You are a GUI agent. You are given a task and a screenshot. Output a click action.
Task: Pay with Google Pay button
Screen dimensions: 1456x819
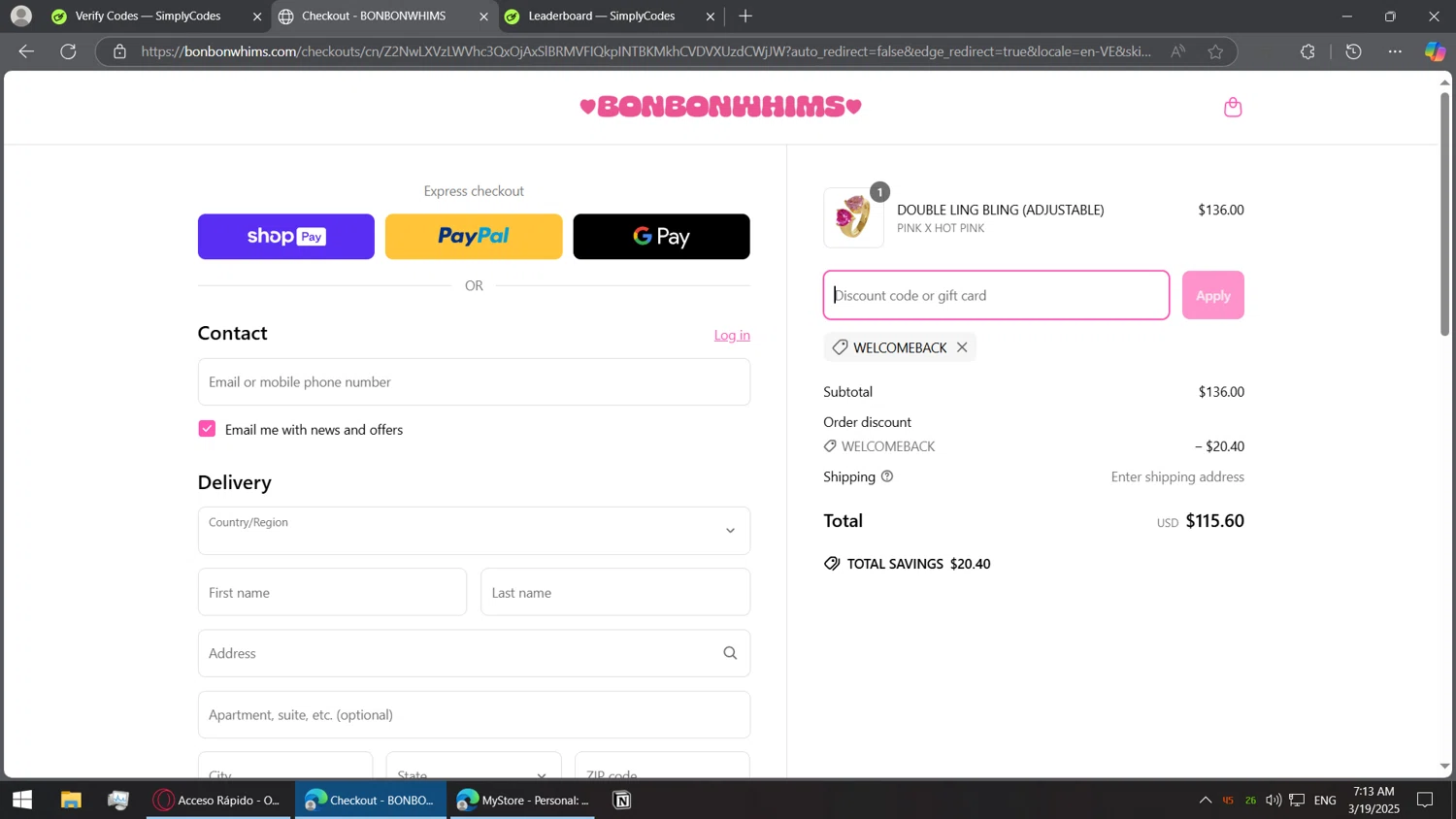pyautogui.click(x=661, y=237)
